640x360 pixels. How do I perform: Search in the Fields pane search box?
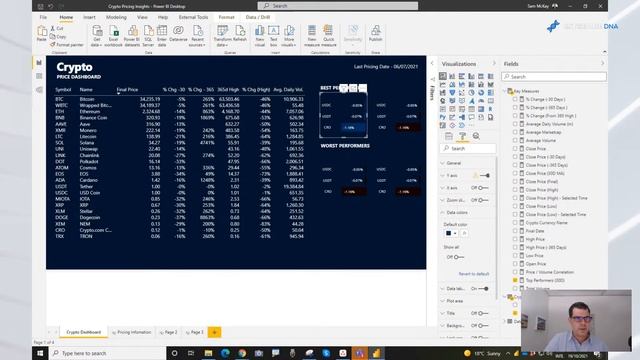(x=554, y=76)
